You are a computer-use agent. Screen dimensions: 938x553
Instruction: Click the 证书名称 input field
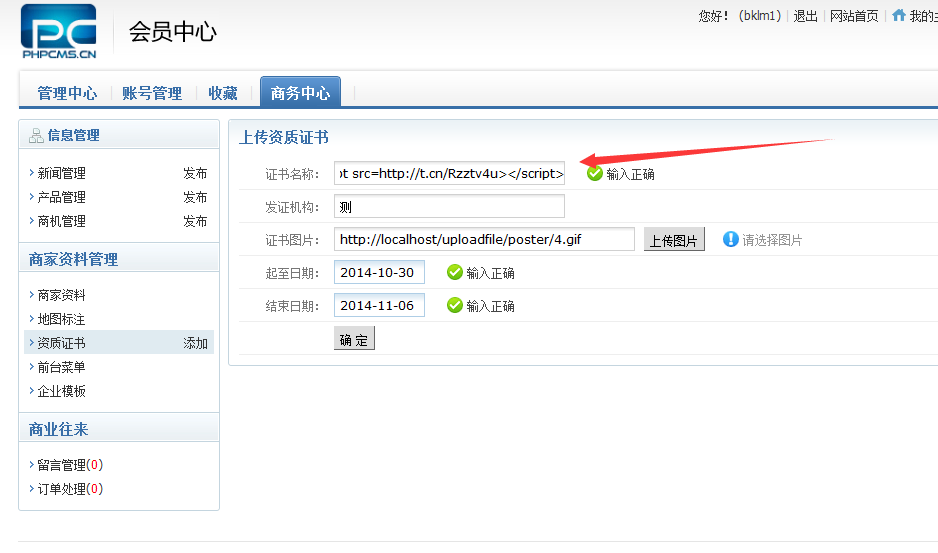(449, 173)
